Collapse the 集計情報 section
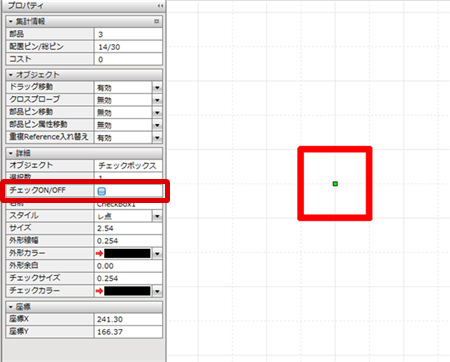This screenshot has height=362, width=450. coord(11,22)
